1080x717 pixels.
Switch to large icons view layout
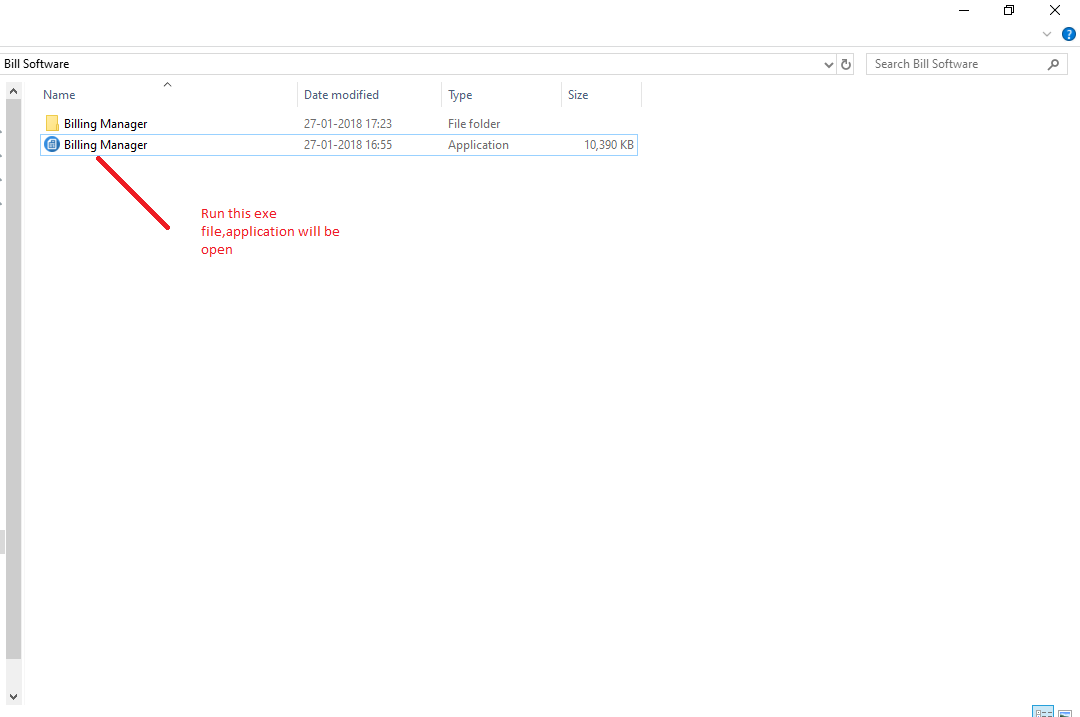click(1066, 714)
